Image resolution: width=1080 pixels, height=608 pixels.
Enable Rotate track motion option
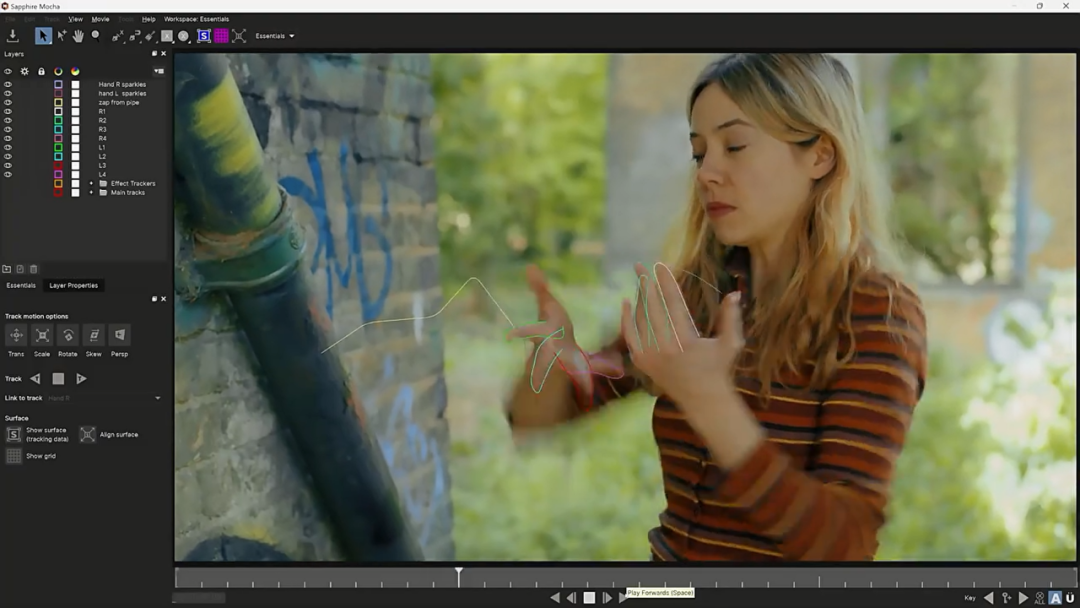tap(68, 335)
